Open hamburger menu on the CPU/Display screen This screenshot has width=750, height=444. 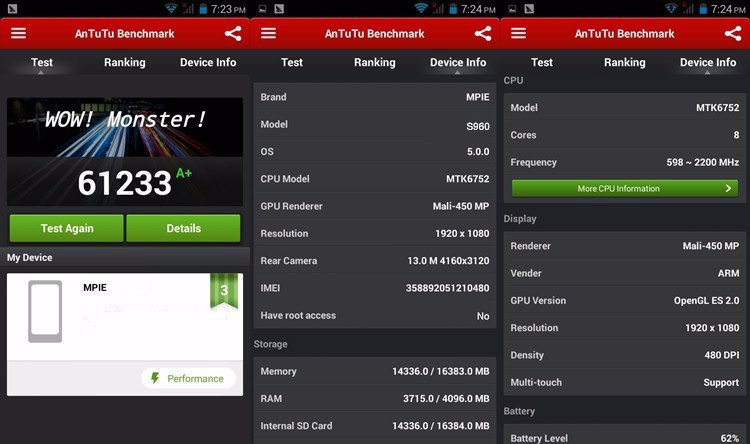pyautogui.click(x=518, y=33)
